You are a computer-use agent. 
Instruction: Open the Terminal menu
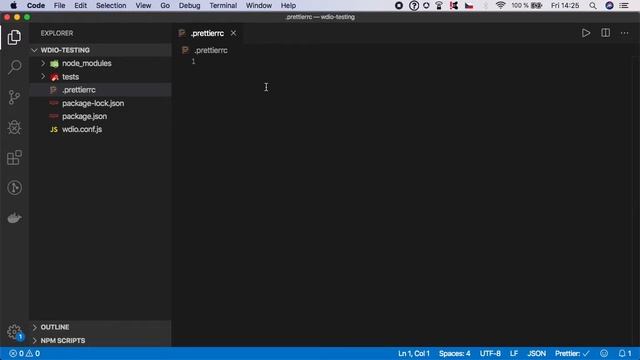click(x=223, y=6)
